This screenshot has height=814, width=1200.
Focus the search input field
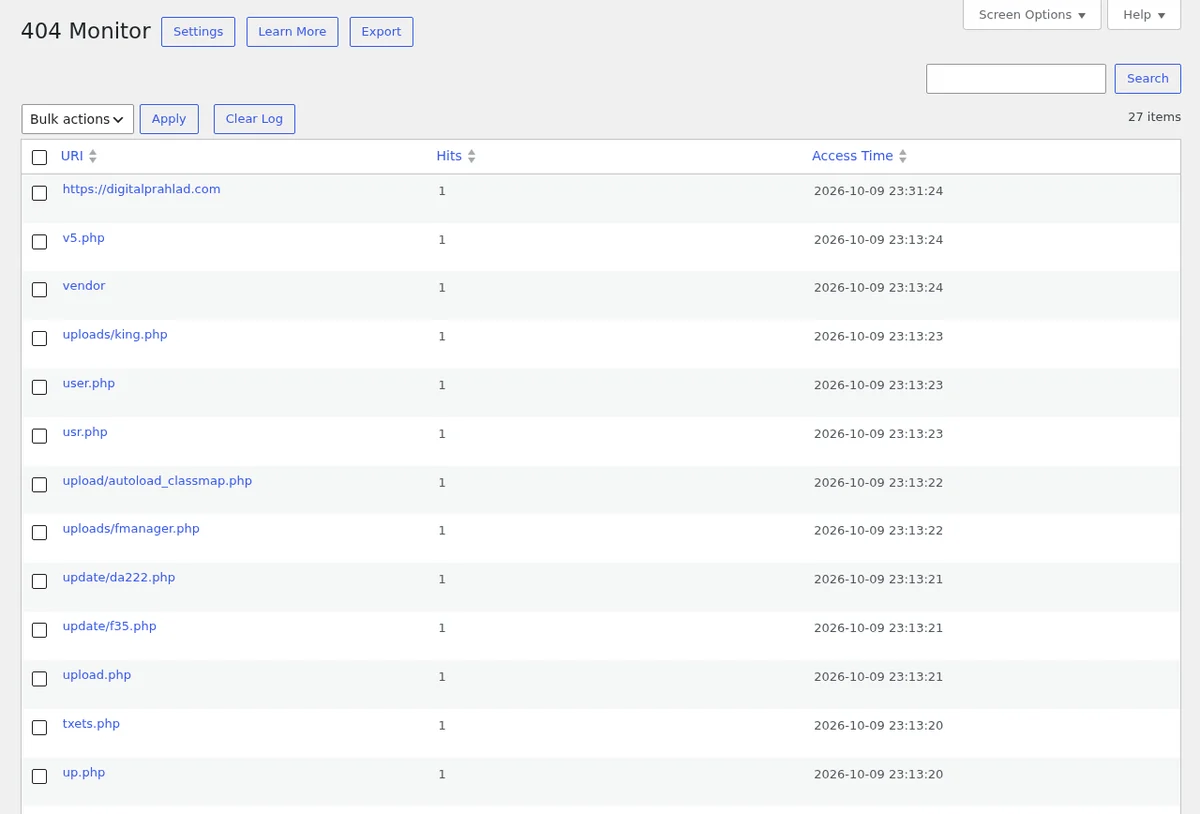pos(1016,79)
